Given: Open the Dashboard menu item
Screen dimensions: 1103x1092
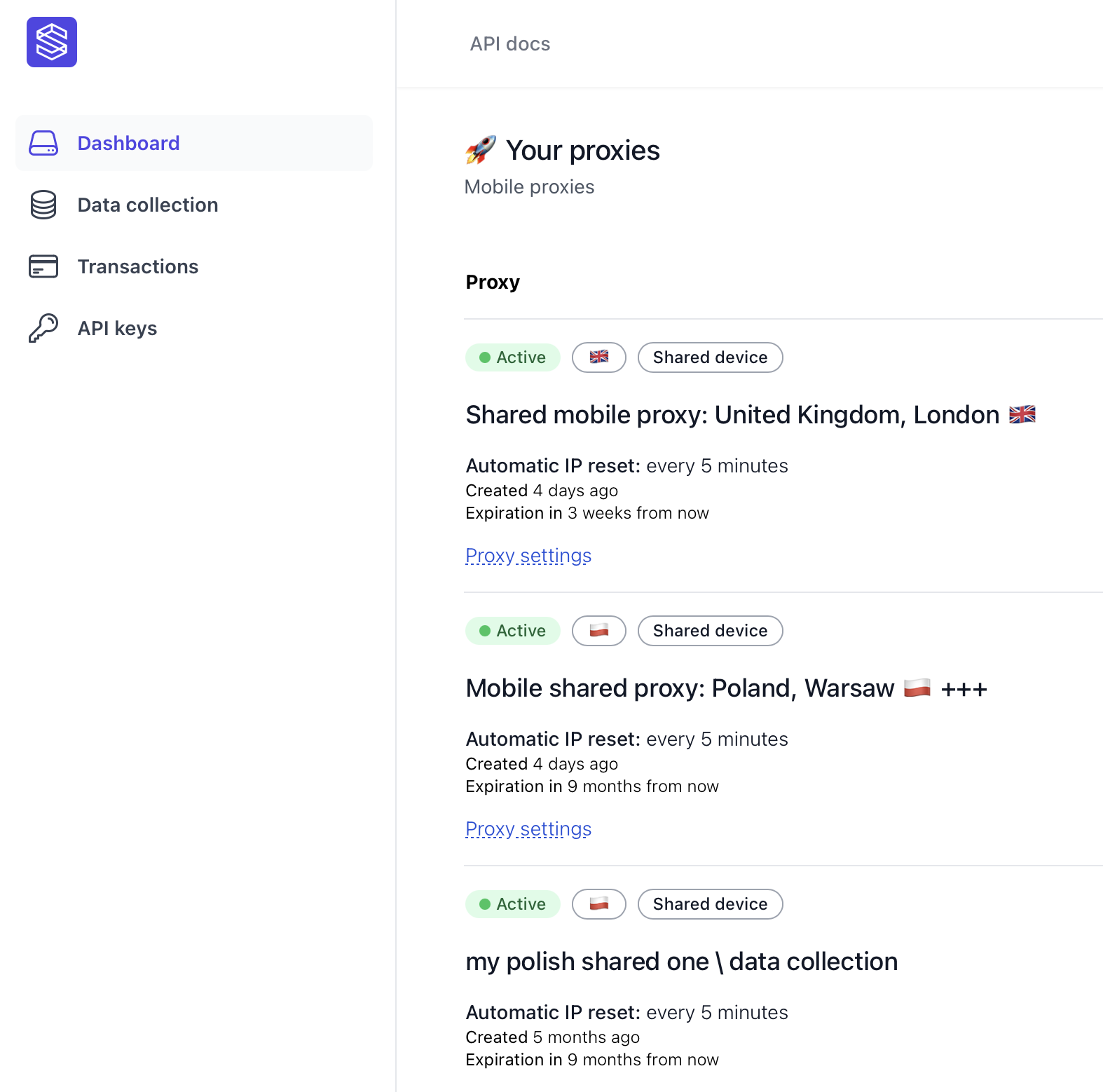Looking at the screenshot, I should (128, 143).
